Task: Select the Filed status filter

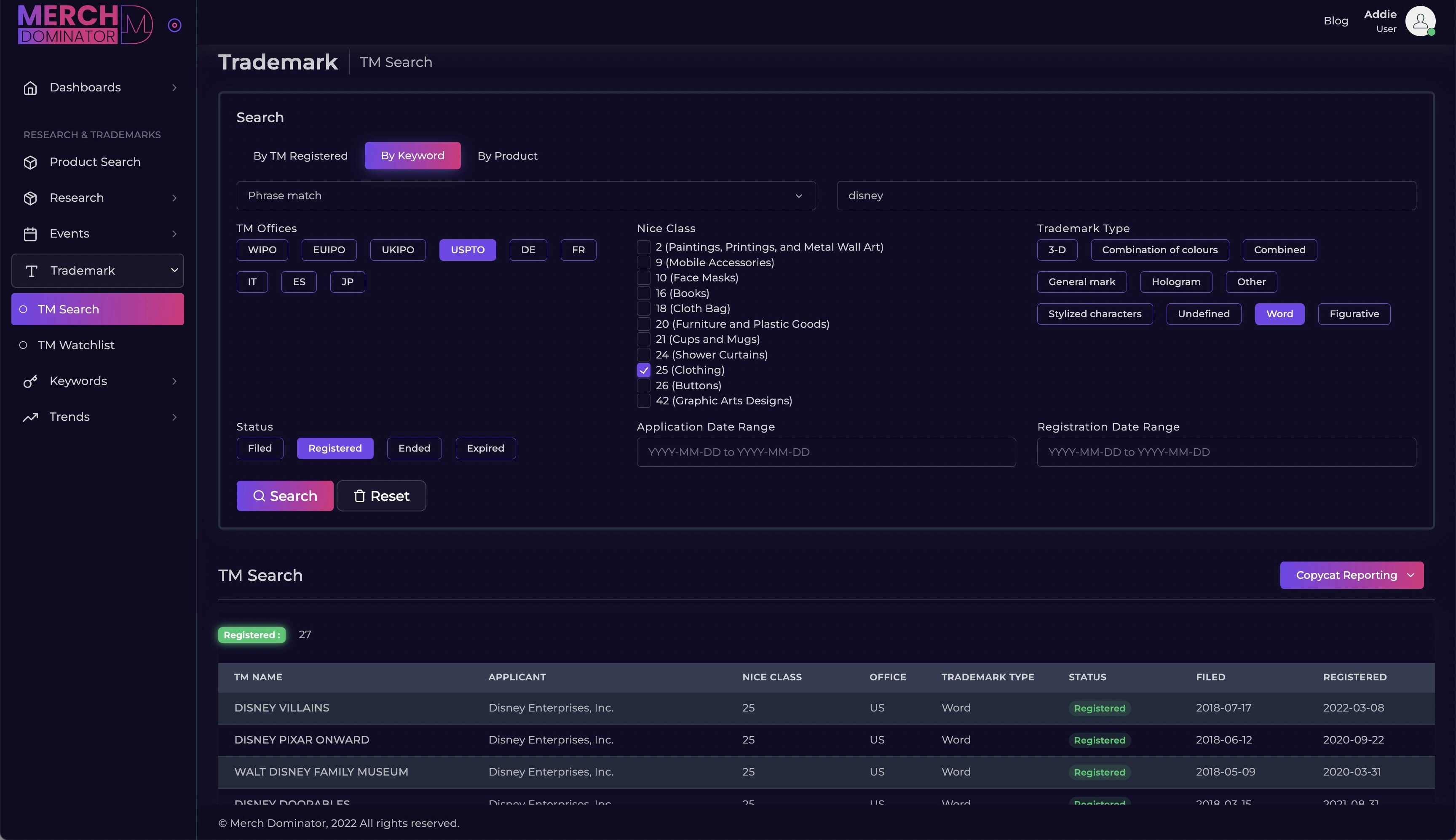Action: pos(260,448)
